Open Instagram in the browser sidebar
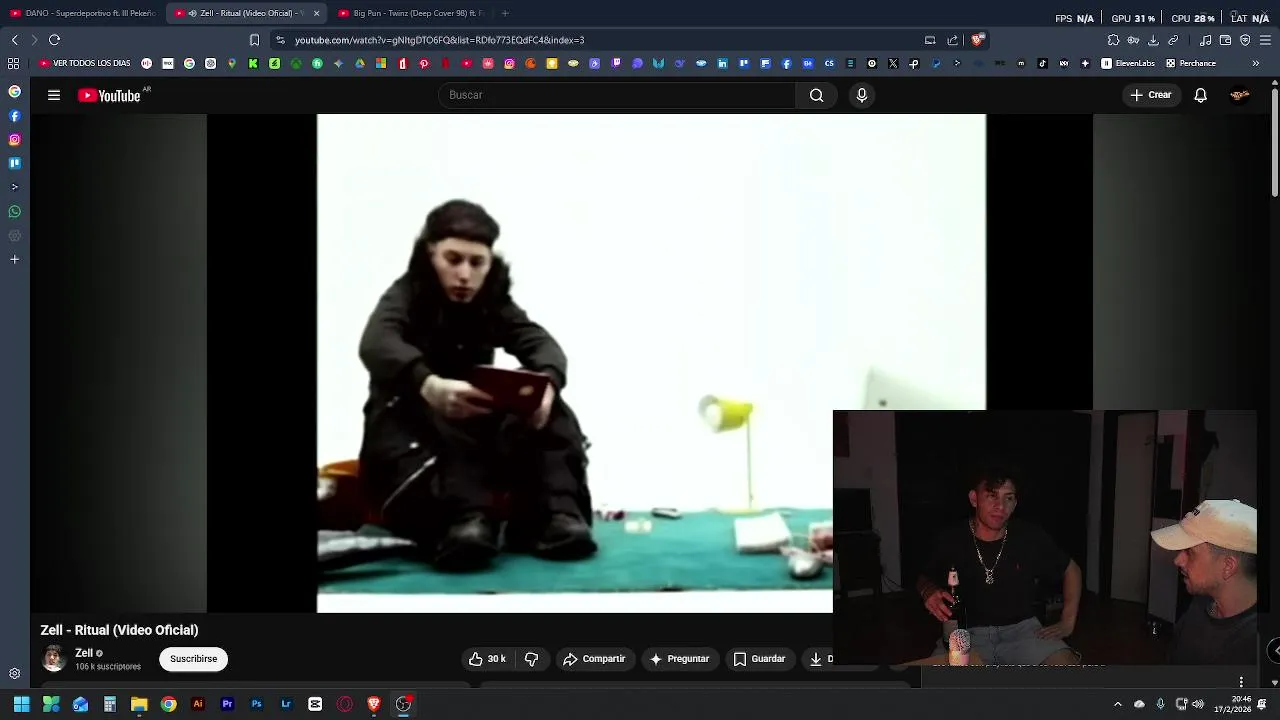The width and height of the screenshot is (1280, 720). point(14,140)
